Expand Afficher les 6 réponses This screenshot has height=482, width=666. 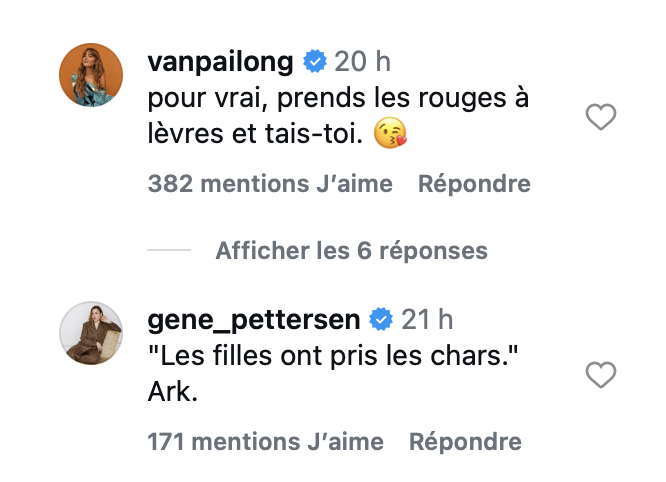(351, 250)
